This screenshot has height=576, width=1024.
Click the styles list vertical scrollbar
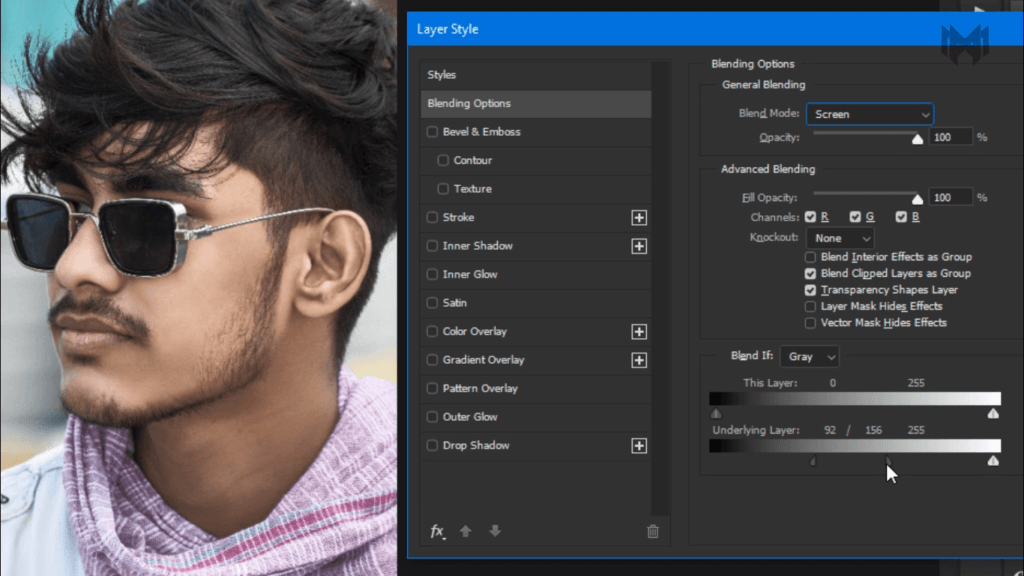[x=661, y=287]
